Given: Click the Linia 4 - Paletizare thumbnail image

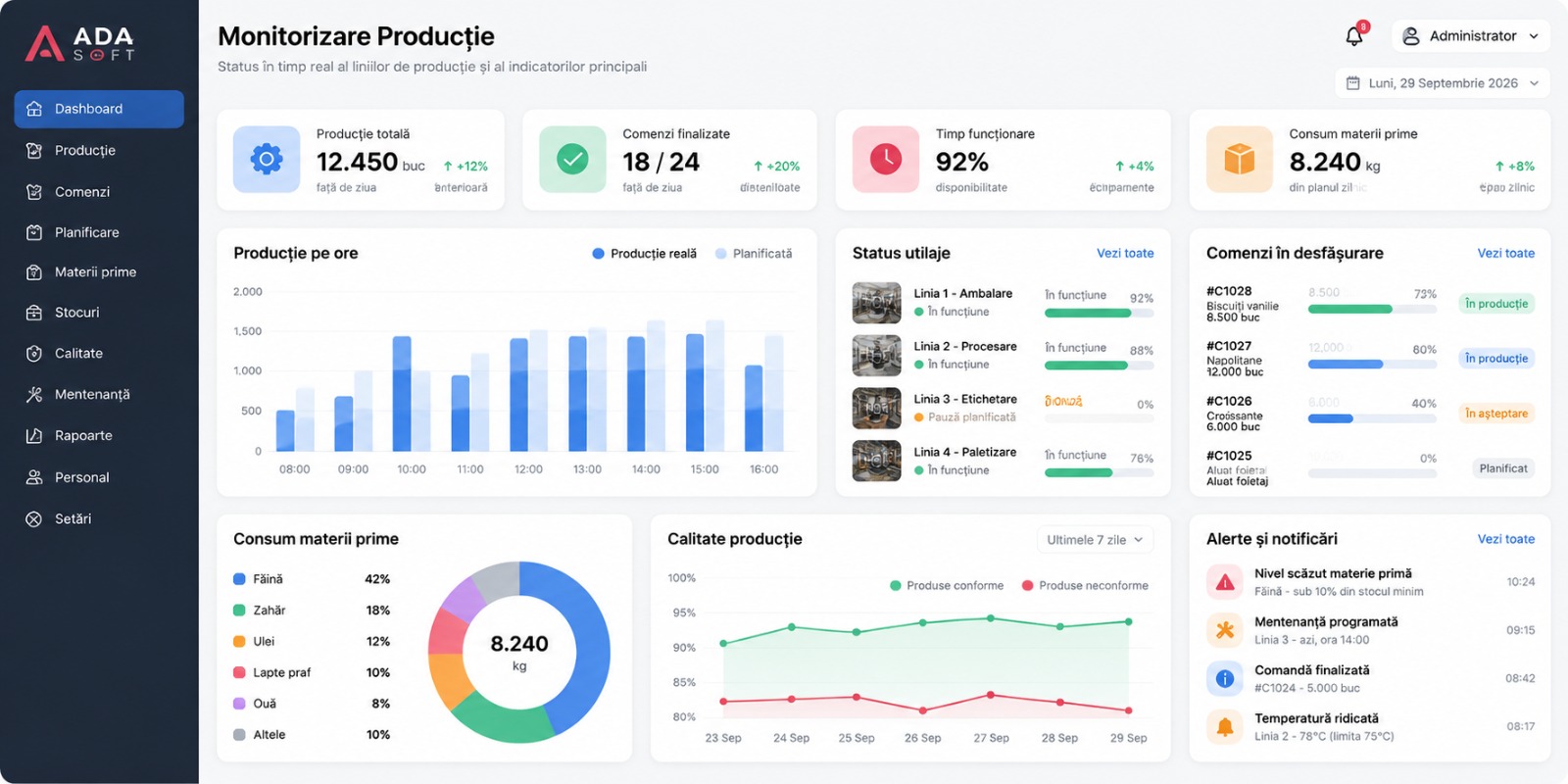Looking at the screenshot, I should (877, 462).
